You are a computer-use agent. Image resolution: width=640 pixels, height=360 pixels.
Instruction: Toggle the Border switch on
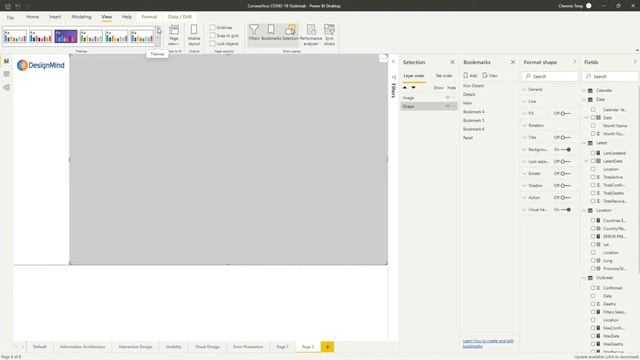[x=565, y=173]
